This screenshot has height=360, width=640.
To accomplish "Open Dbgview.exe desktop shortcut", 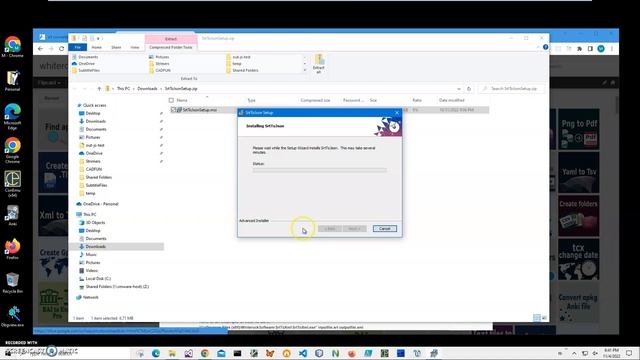I will point(13,317).
